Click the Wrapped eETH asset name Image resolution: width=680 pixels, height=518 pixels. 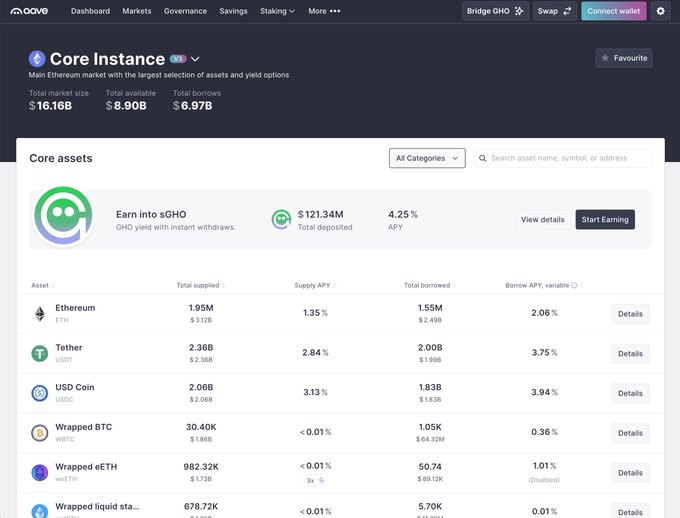click(86, 467)
